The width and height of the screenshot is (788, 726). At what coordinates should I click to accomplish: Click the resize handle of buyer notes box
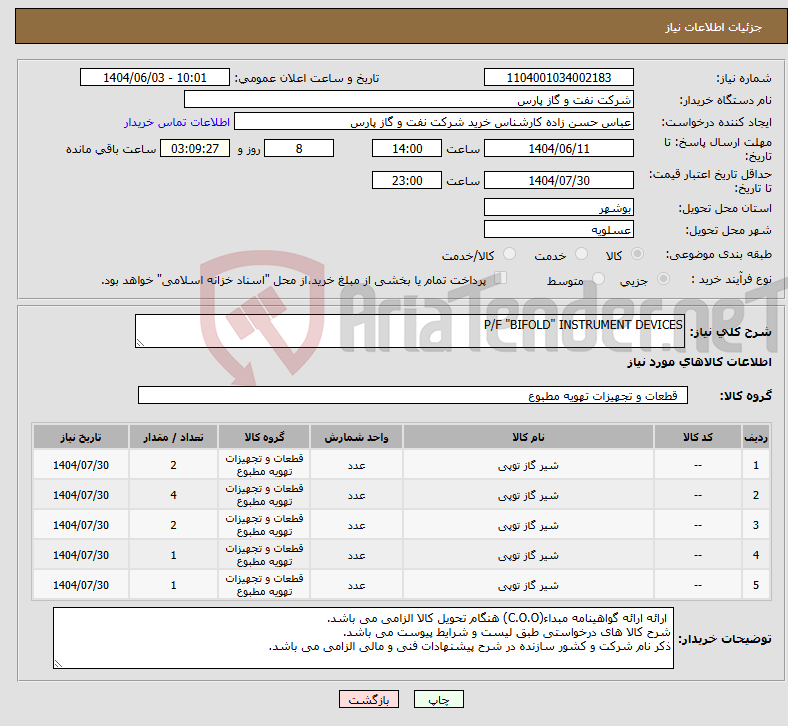click(58, 664)
